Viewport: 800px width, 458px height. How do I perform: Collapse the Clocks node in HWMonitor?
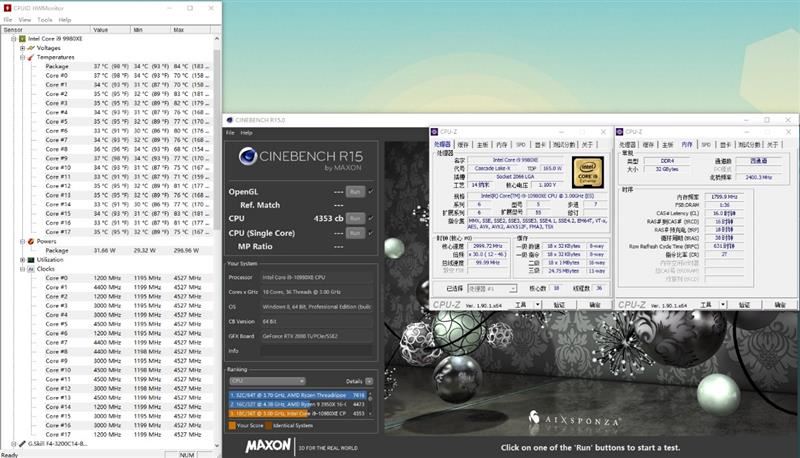pos(22,269)
